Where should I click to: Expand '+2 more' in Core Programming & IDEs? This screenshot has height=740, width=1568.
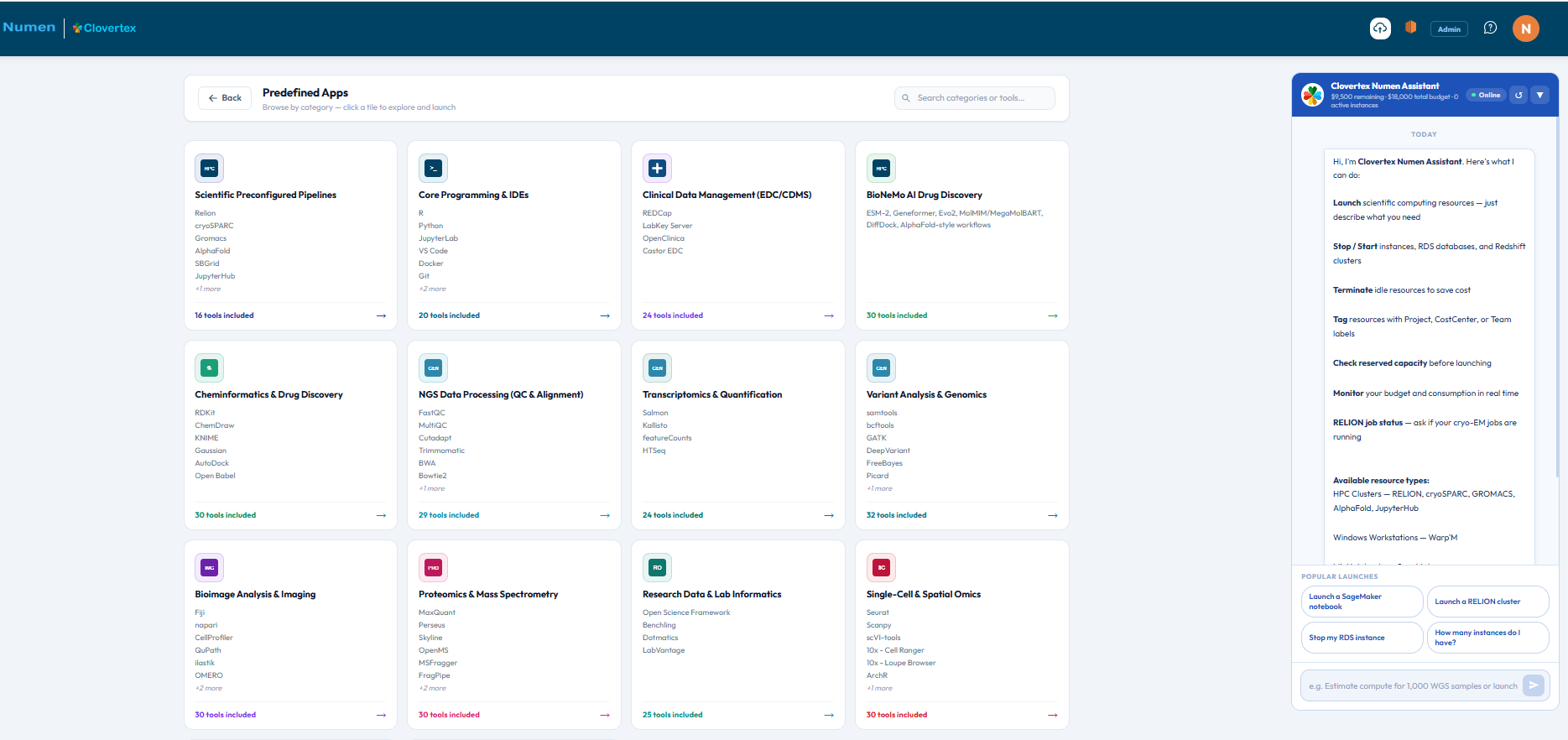(433, 289)
